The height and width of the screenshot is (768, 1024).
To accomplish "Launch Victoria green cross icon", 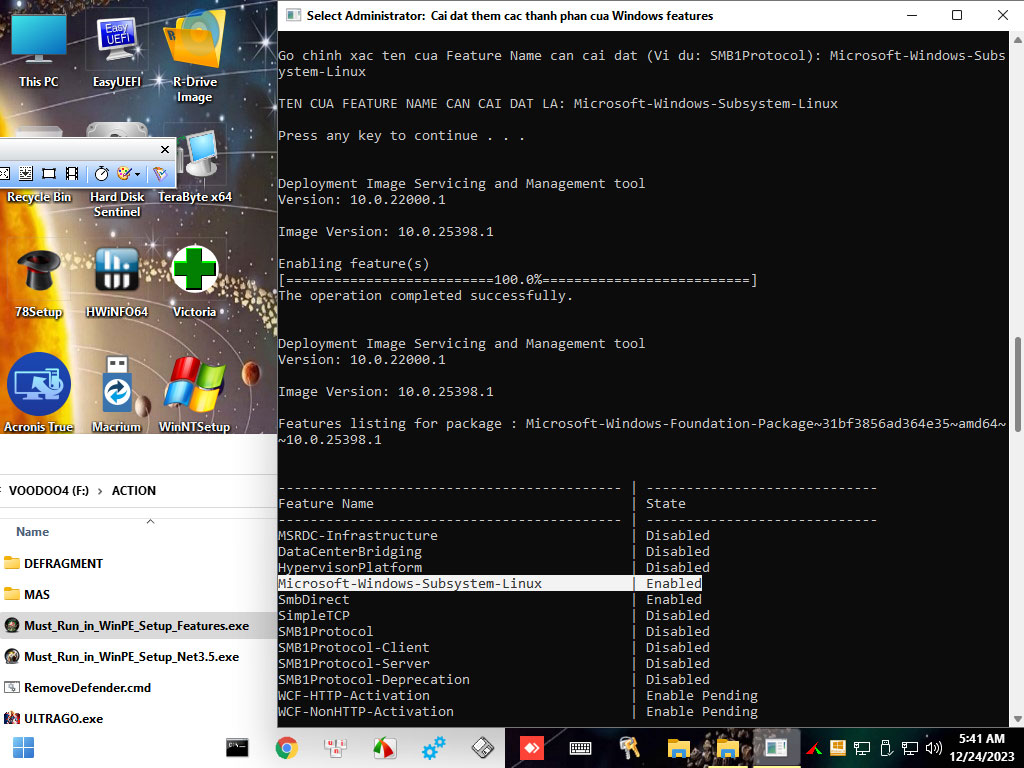I will tap(194, 282).
